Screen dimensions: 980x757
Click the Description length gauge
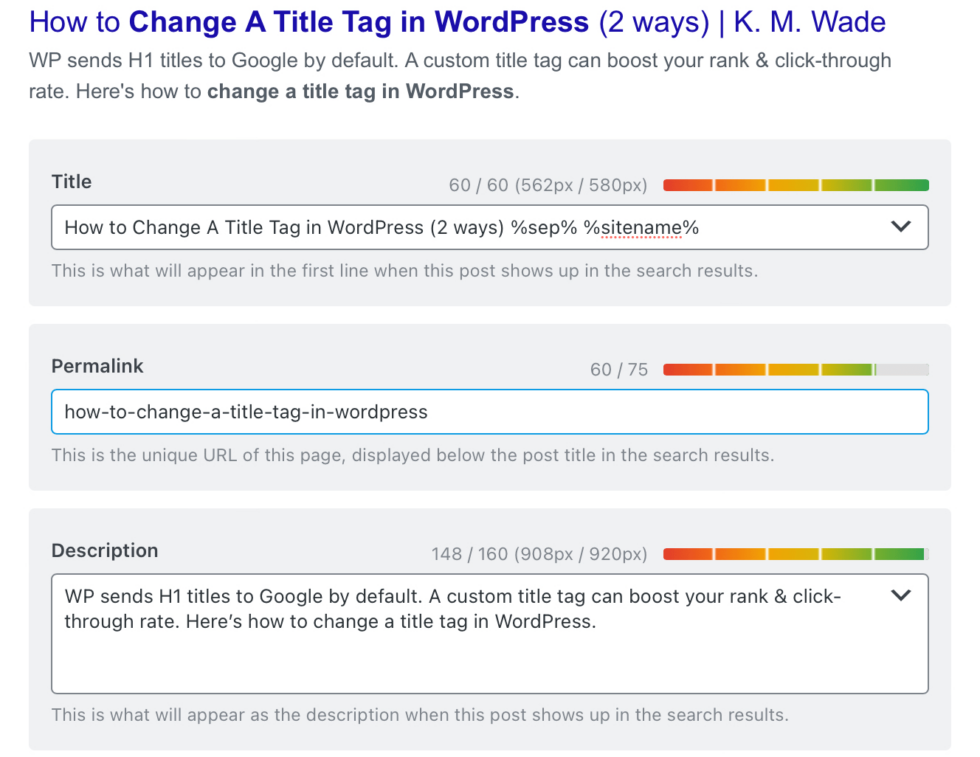click(x=796, y=553)
